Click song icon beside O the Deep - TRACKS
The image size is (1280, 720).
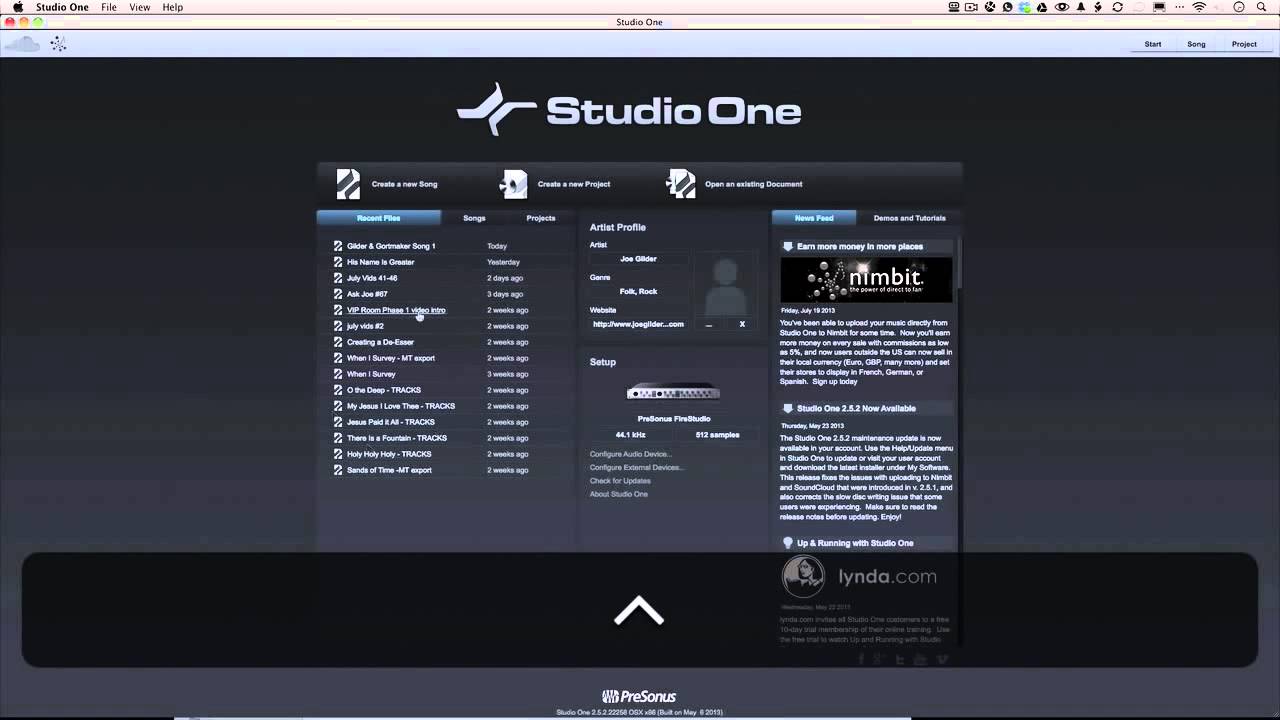tap(338, 390)
